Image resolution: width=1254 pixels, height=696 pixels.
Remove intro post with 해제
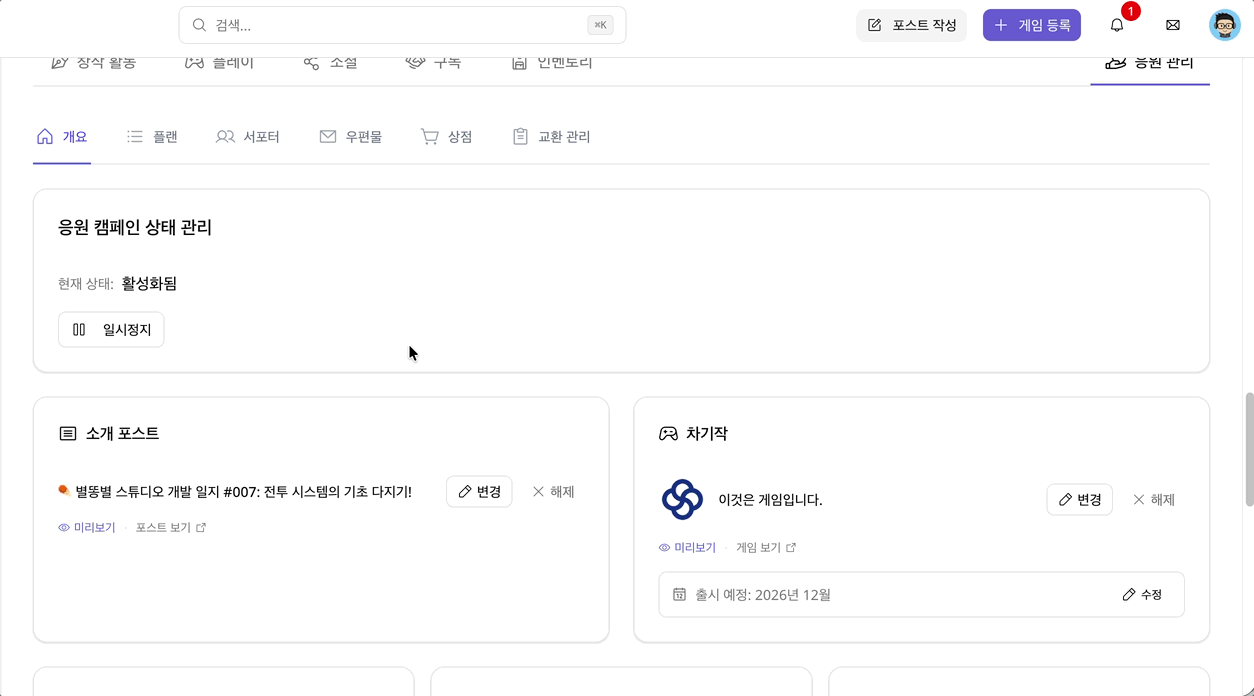coord(553,492)
